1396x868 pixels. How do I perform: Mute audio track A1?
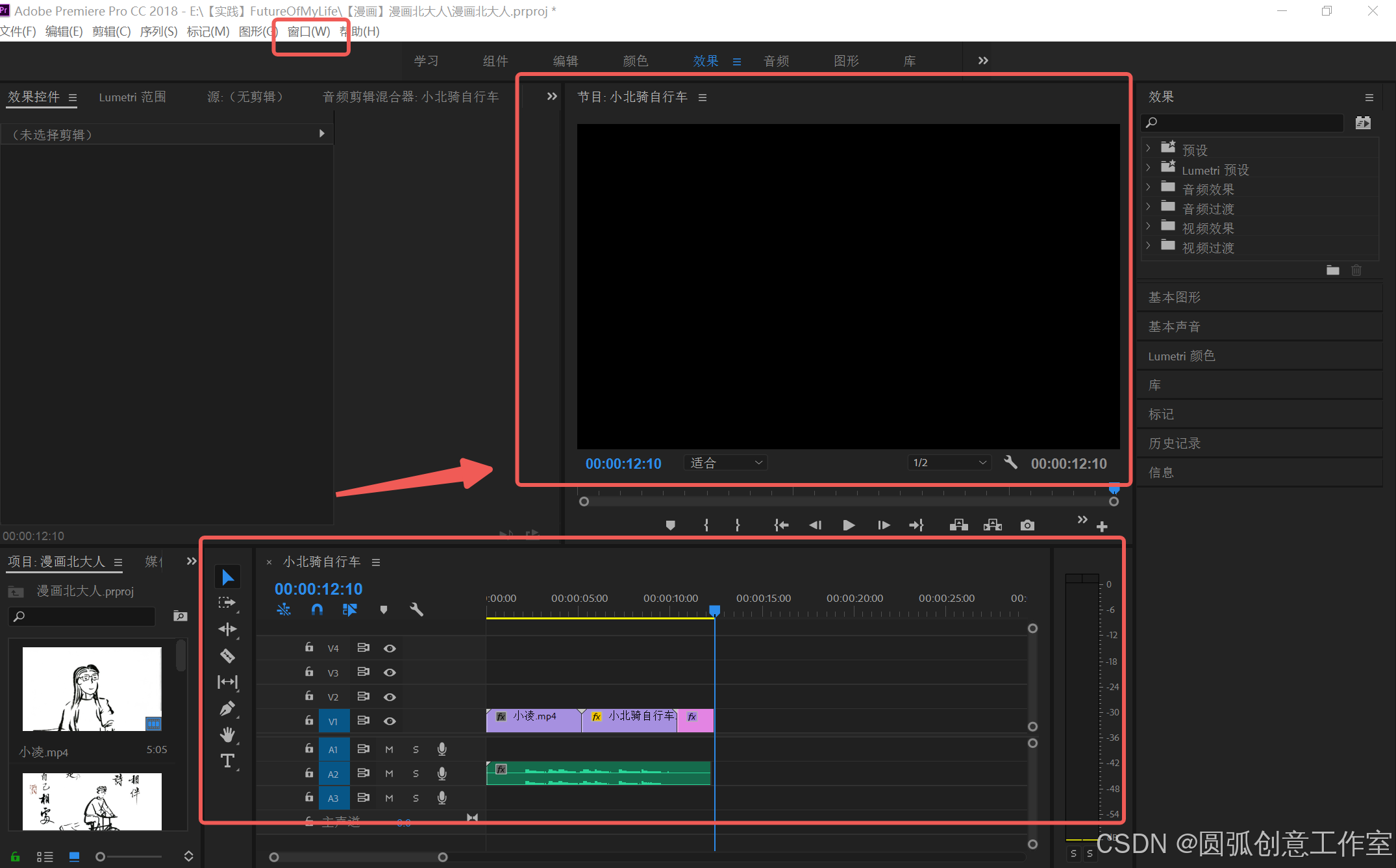tap(389, 749)
